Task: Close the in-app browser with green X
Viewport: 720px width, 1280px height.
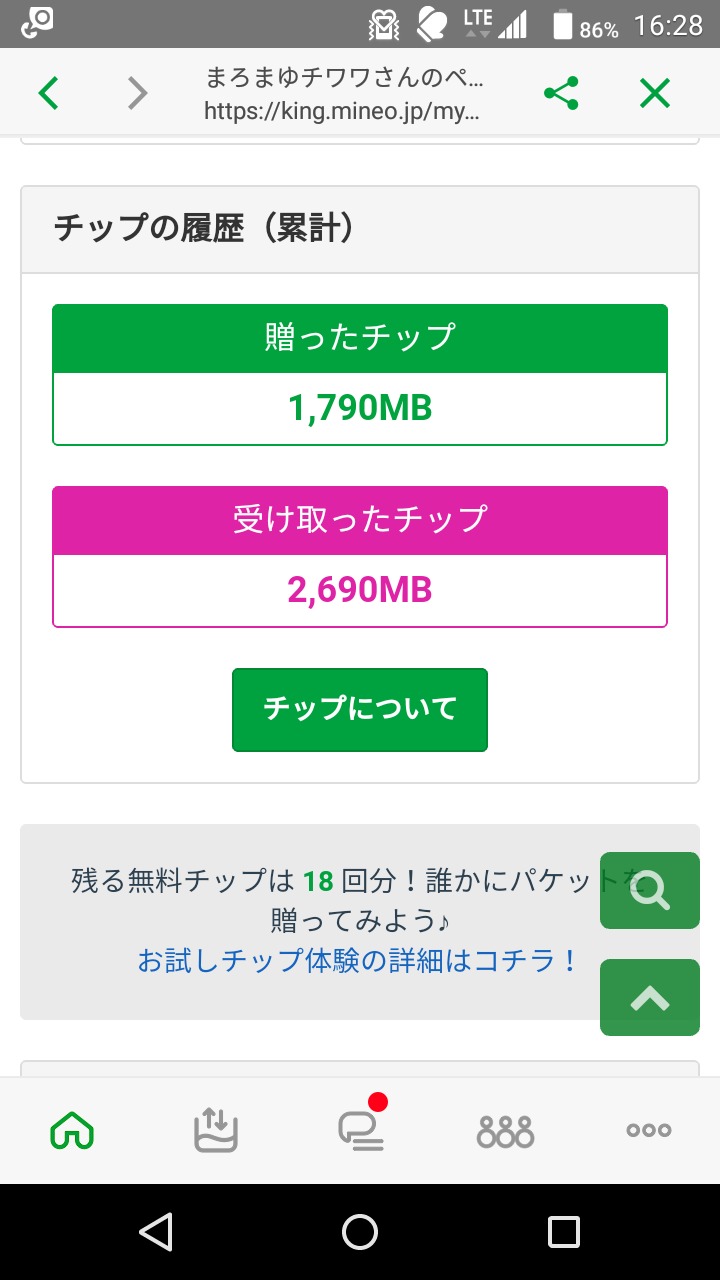Action: point(654,93)
